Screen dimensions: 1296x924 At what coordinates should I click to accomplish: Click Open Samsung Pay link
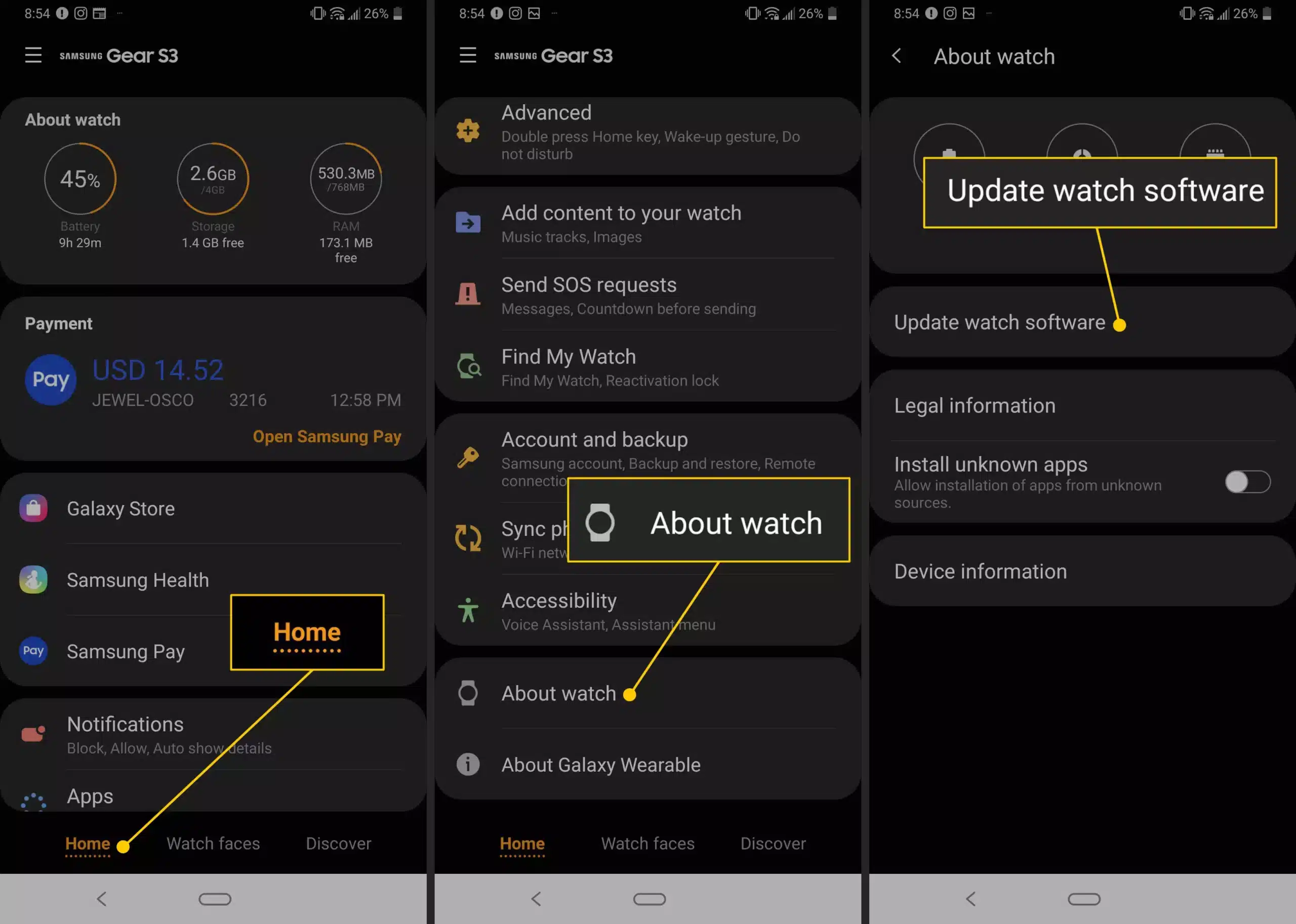[327, 436]
